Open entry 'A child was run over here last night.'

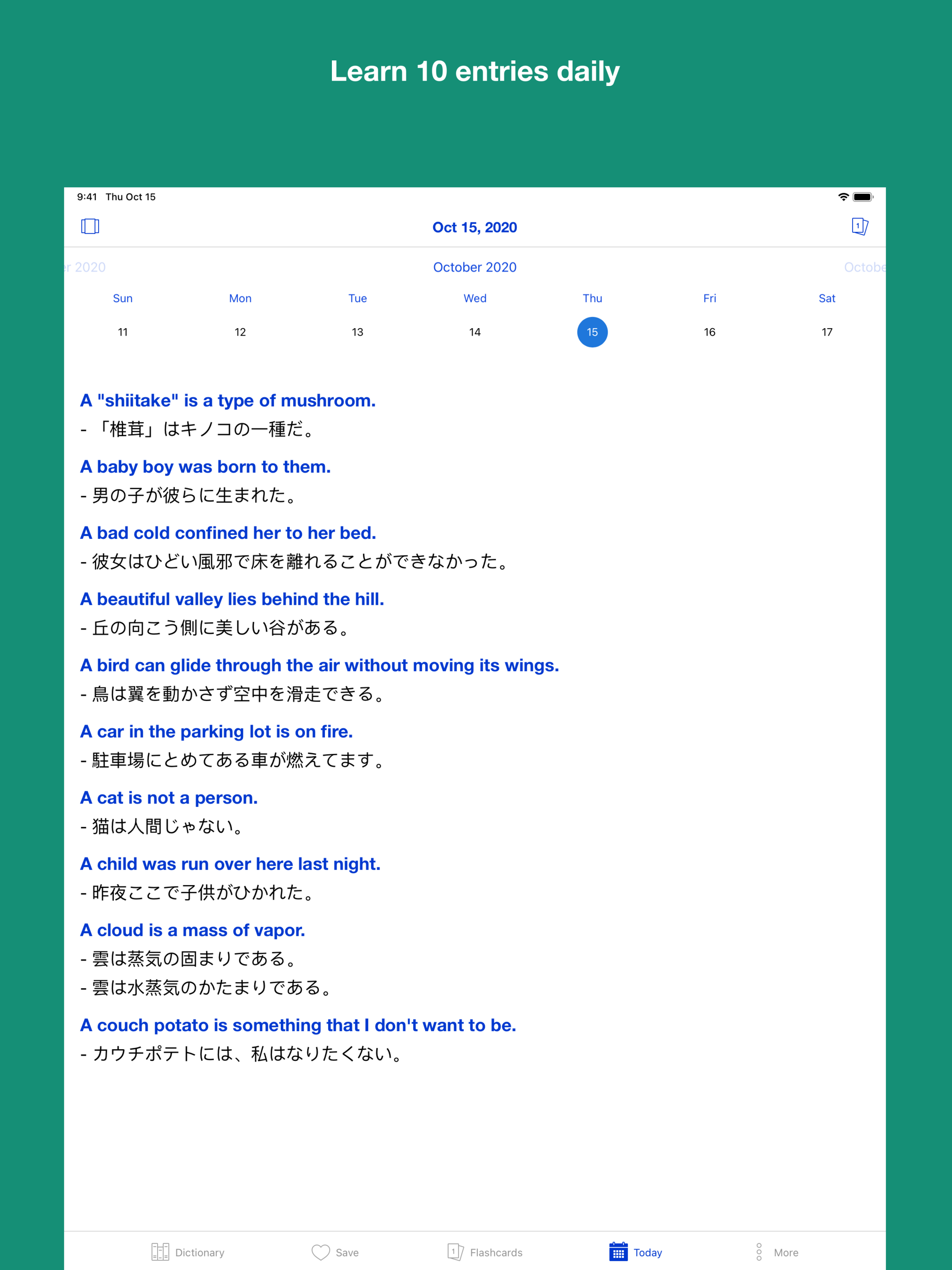[x=230, y=864]
